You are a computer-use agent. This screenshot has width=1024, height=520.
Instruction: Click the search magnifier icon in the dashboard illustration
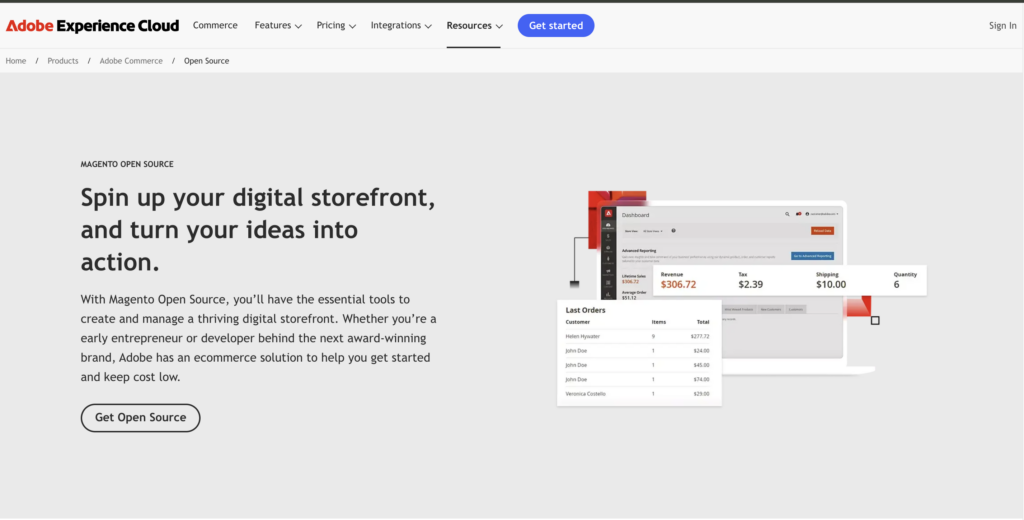788,214
